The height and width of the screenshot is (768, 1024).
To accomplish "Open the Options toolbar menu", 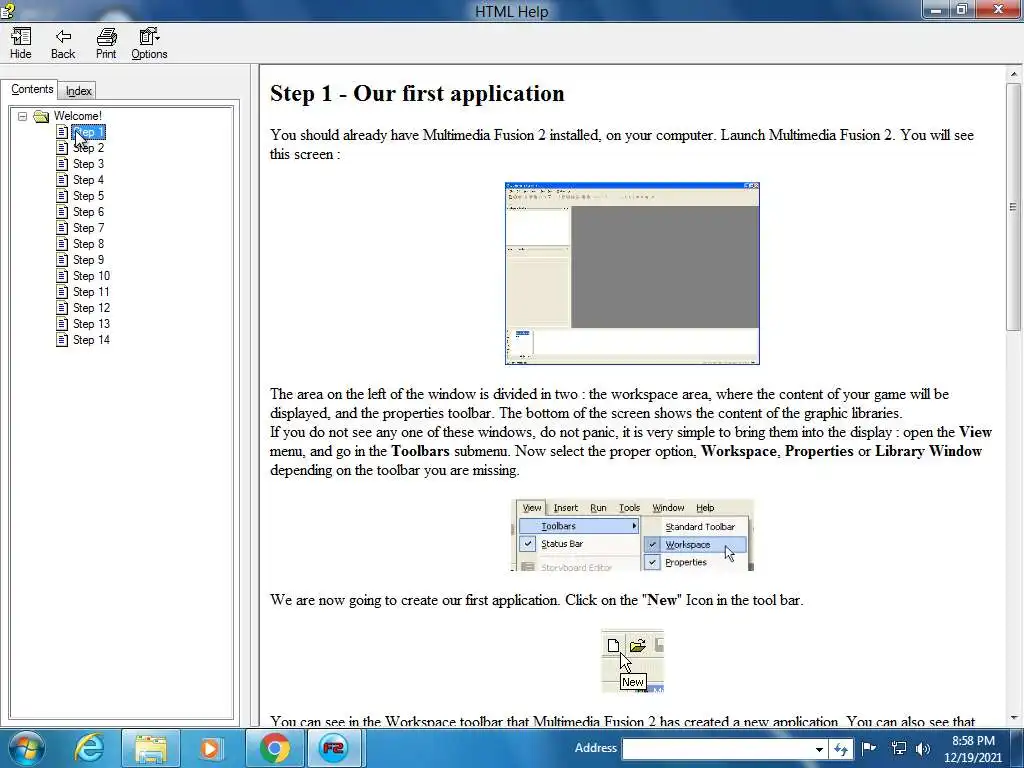I will coord(149,44).
